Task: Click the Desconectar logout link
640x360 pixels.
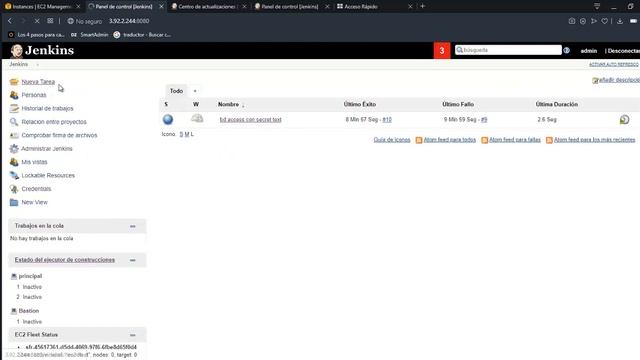Action: pos(624,51)
